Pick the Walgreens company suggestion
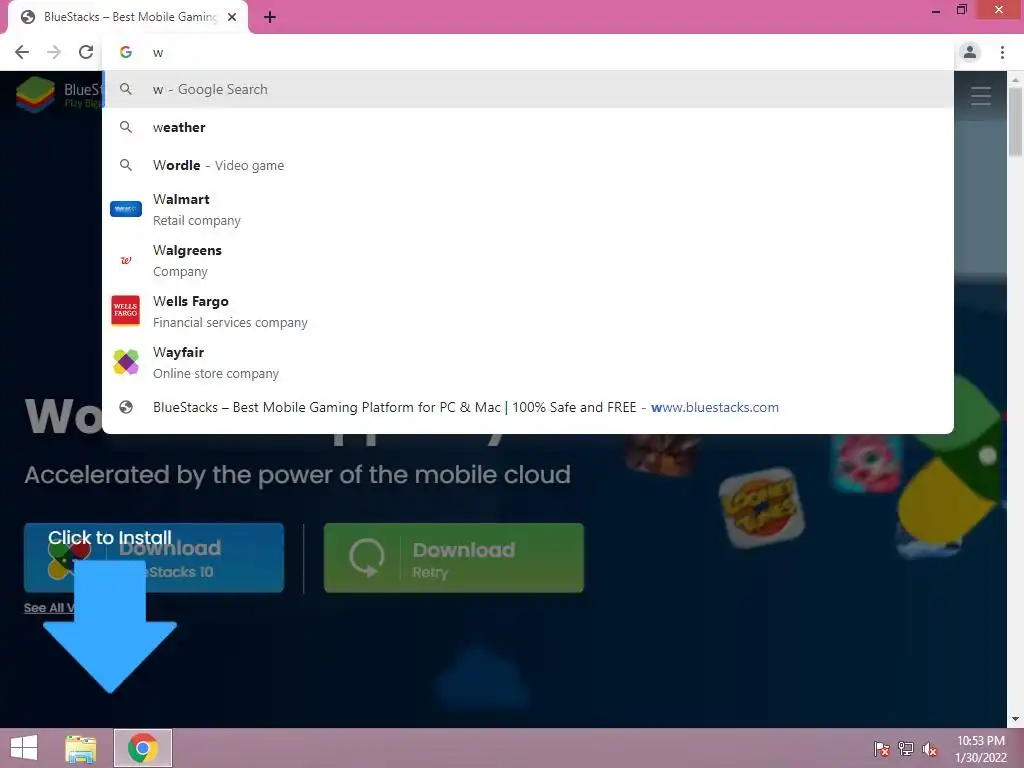Viewport: 1024px width, 768px height. coord(528,261)
